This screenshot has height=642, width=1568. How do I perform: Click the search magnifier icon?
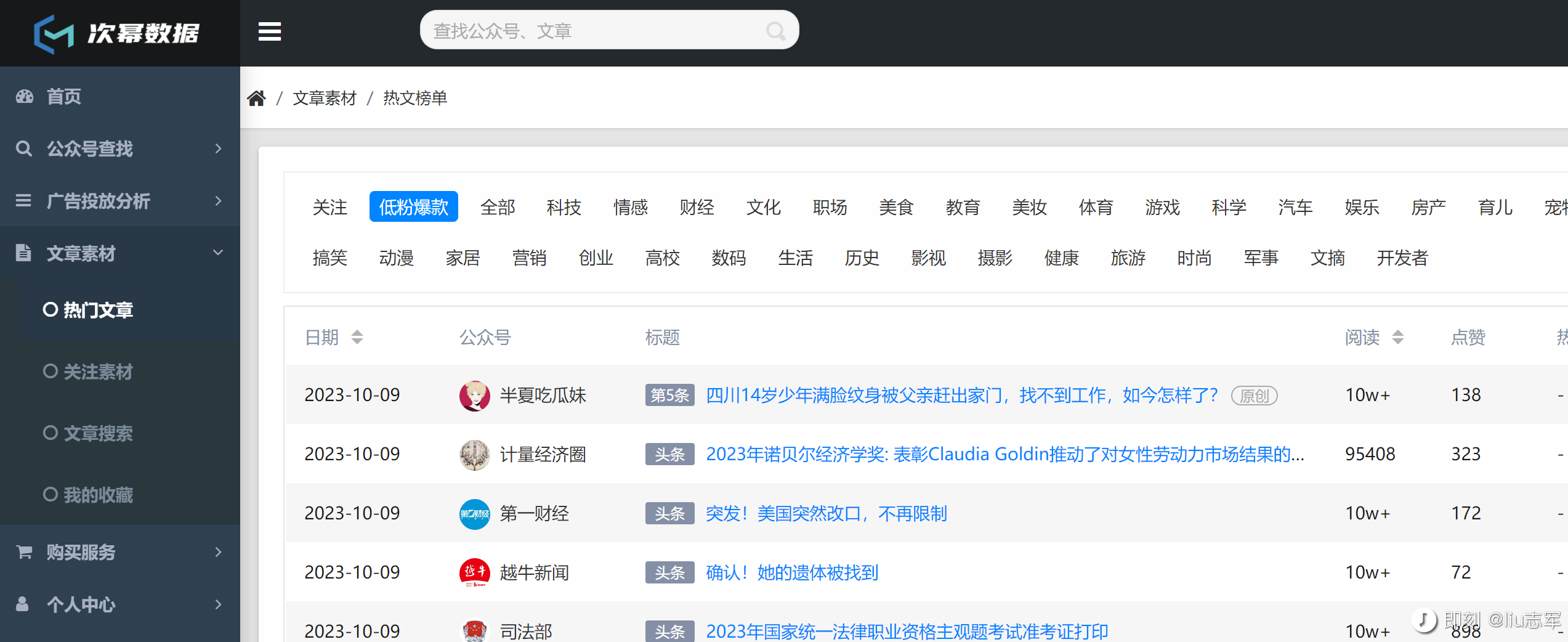point(775,31)
